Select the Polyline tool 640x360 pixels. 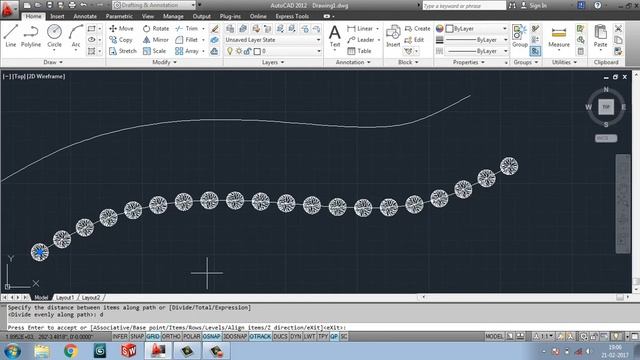tap(31, 36)
